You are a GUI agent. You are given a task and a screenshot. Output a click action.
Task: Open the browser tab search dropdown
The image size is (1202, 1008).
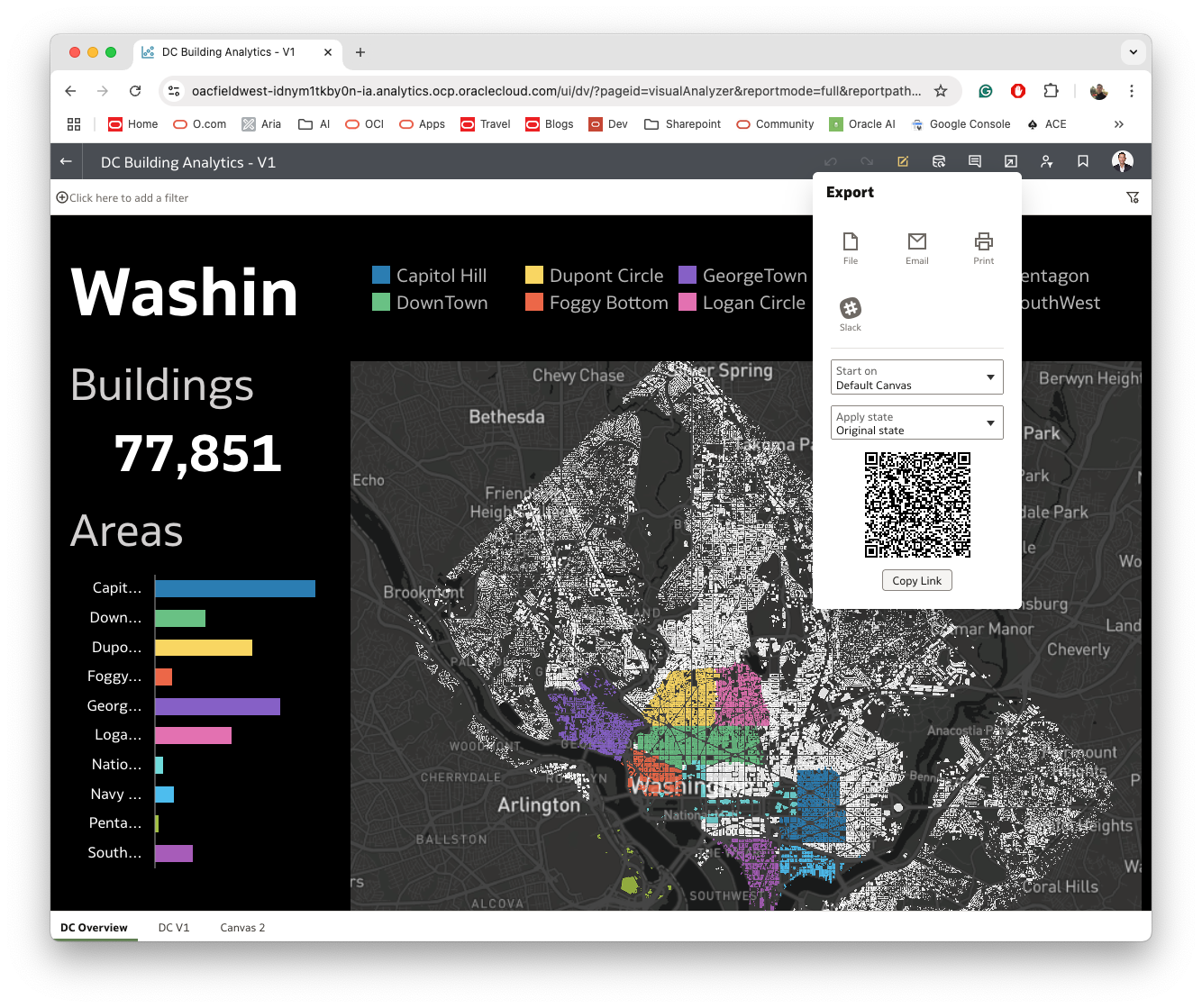[1134, 52]
